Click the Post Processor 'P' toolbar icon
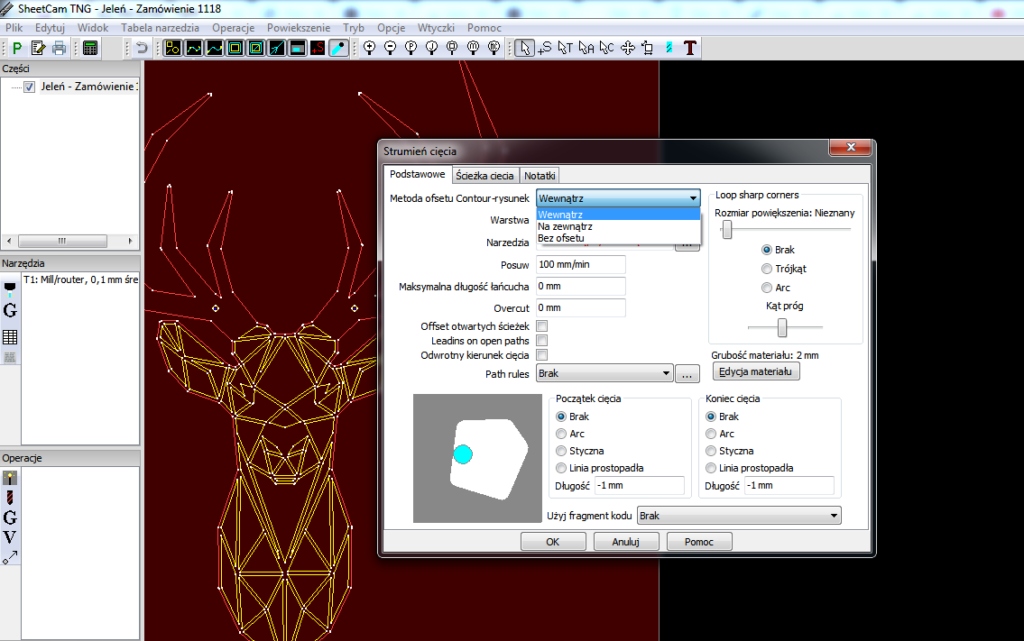1024x641 pixels. click(x=17, y=48)
